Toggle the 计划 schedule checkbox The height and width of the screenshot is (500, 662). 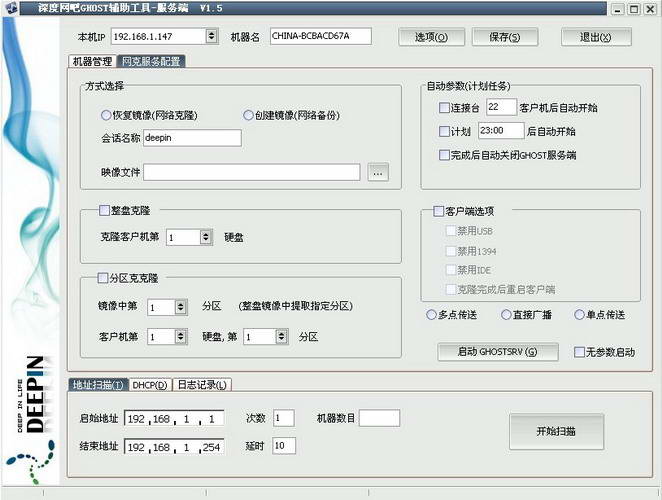coord(444,131)
